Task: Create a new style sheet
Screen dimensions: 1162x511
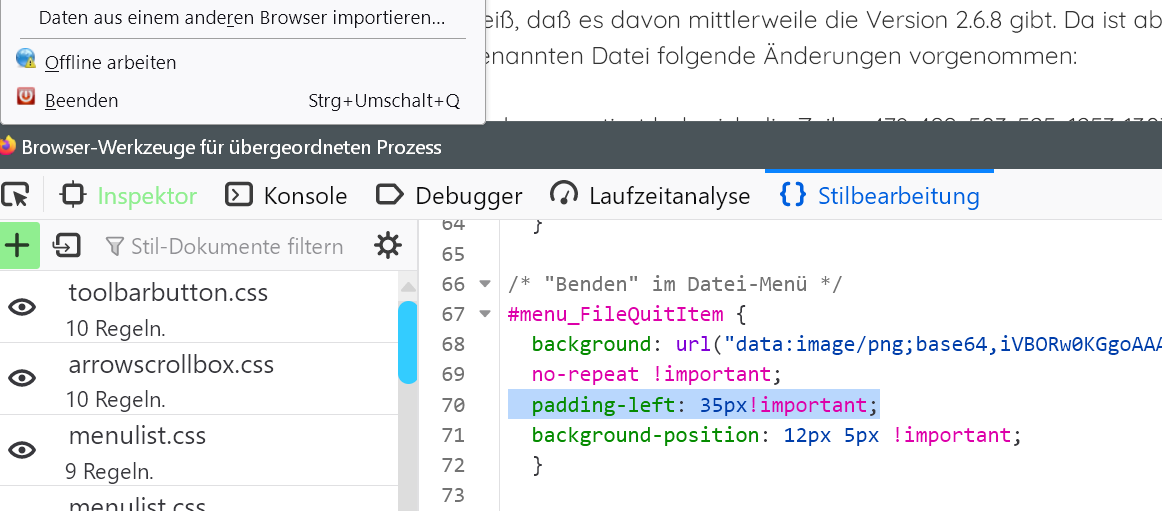Action: [18, 245]
